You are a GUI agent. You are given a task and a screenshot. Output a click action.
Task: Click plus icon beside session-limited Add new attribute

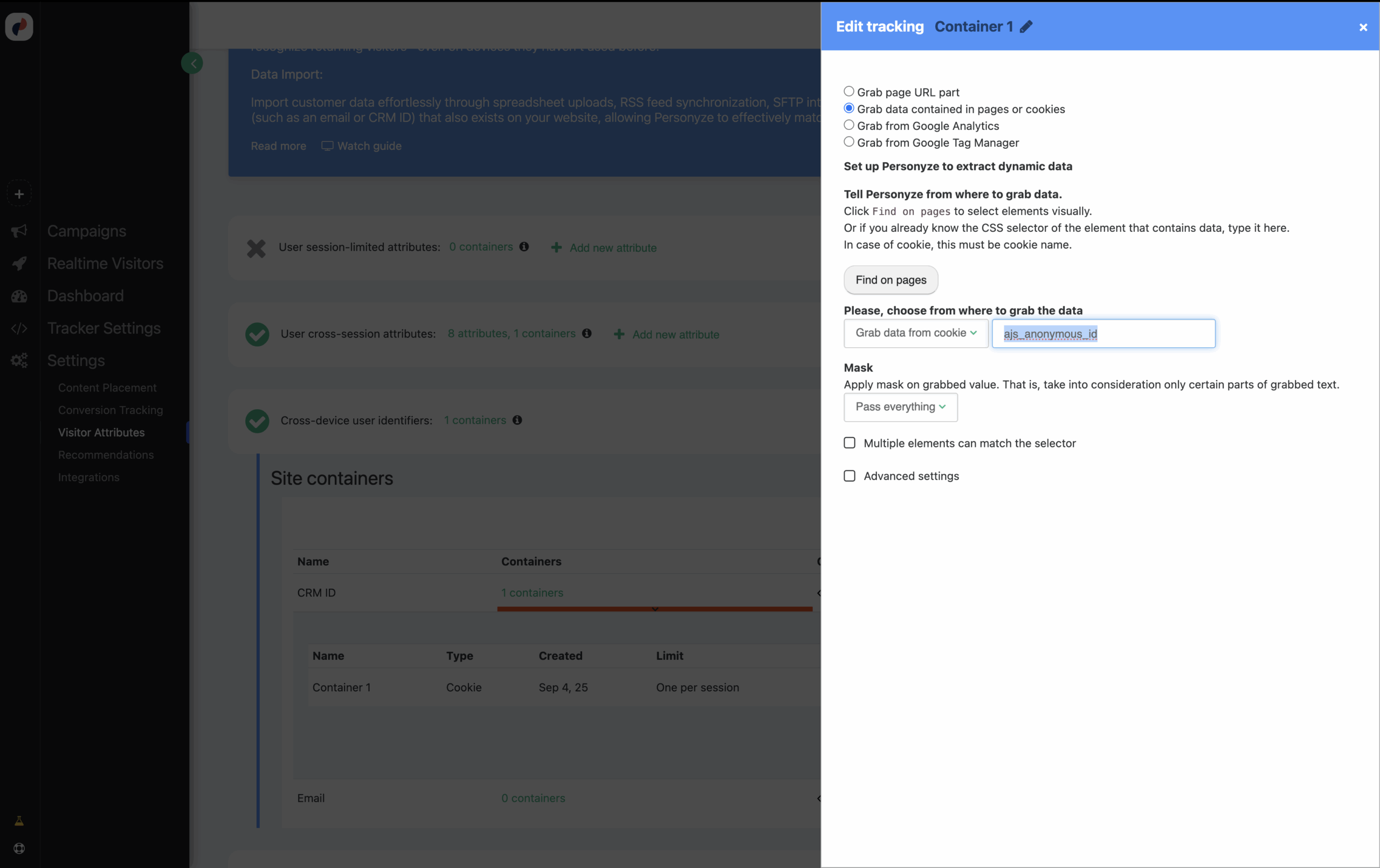556,247
